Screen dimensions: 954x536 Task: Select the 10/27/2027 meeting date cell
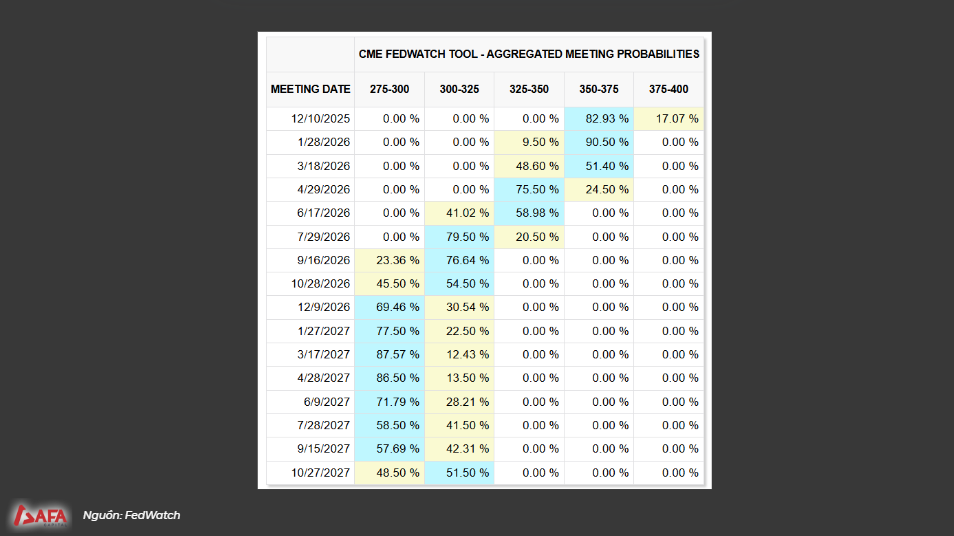(x=320, y=472)
